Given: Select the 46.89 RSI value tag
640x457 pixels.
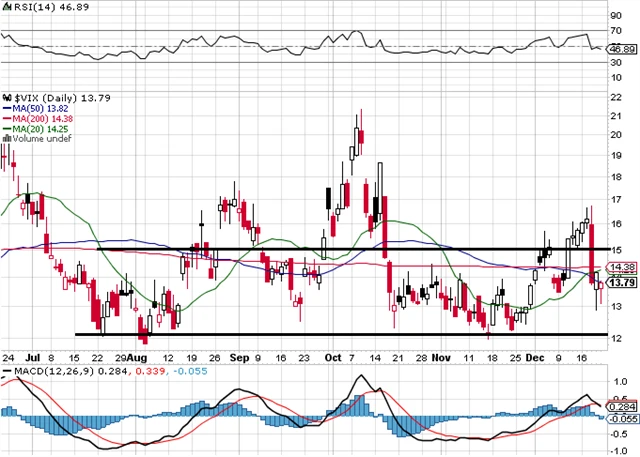Looking at the screenshot, I should (621, 47).
